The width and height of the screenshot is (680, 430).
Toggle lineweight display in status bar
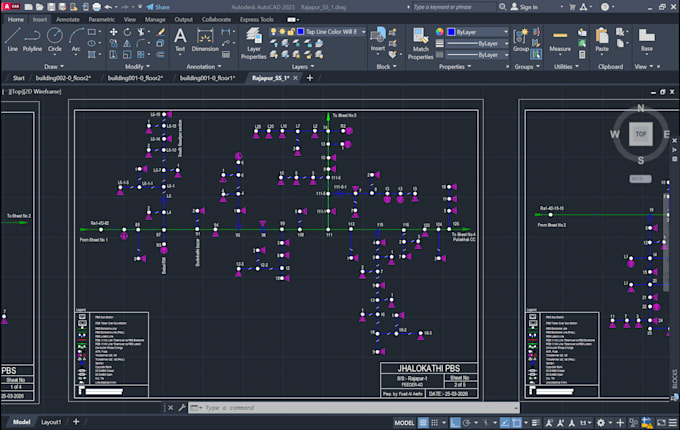tap(536, 422)
